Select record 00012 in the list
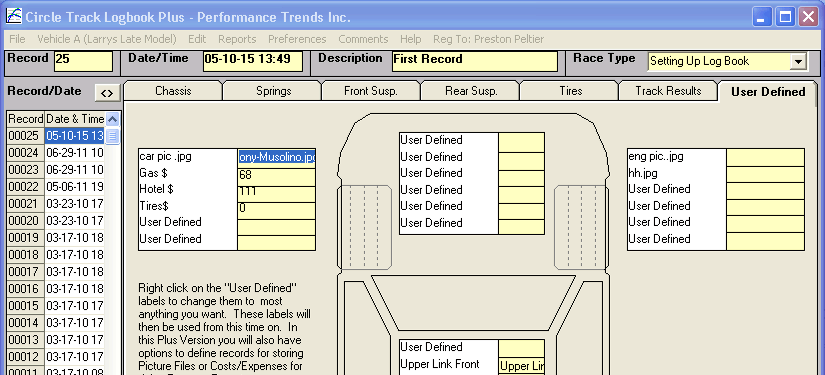 tap(56, 356)
